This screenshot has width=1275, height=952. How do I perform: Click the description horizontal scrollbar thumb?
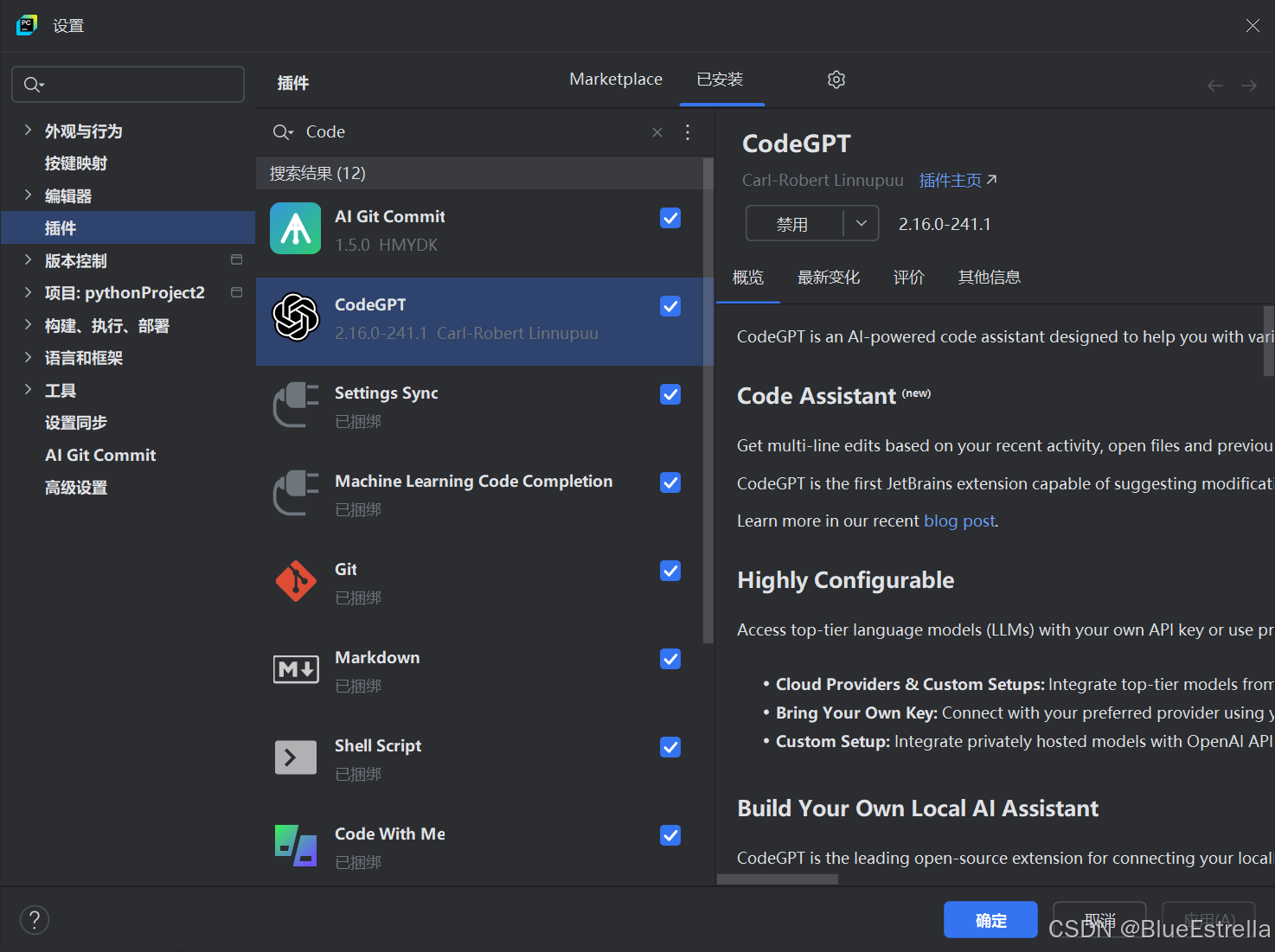[x=778, y=879]
